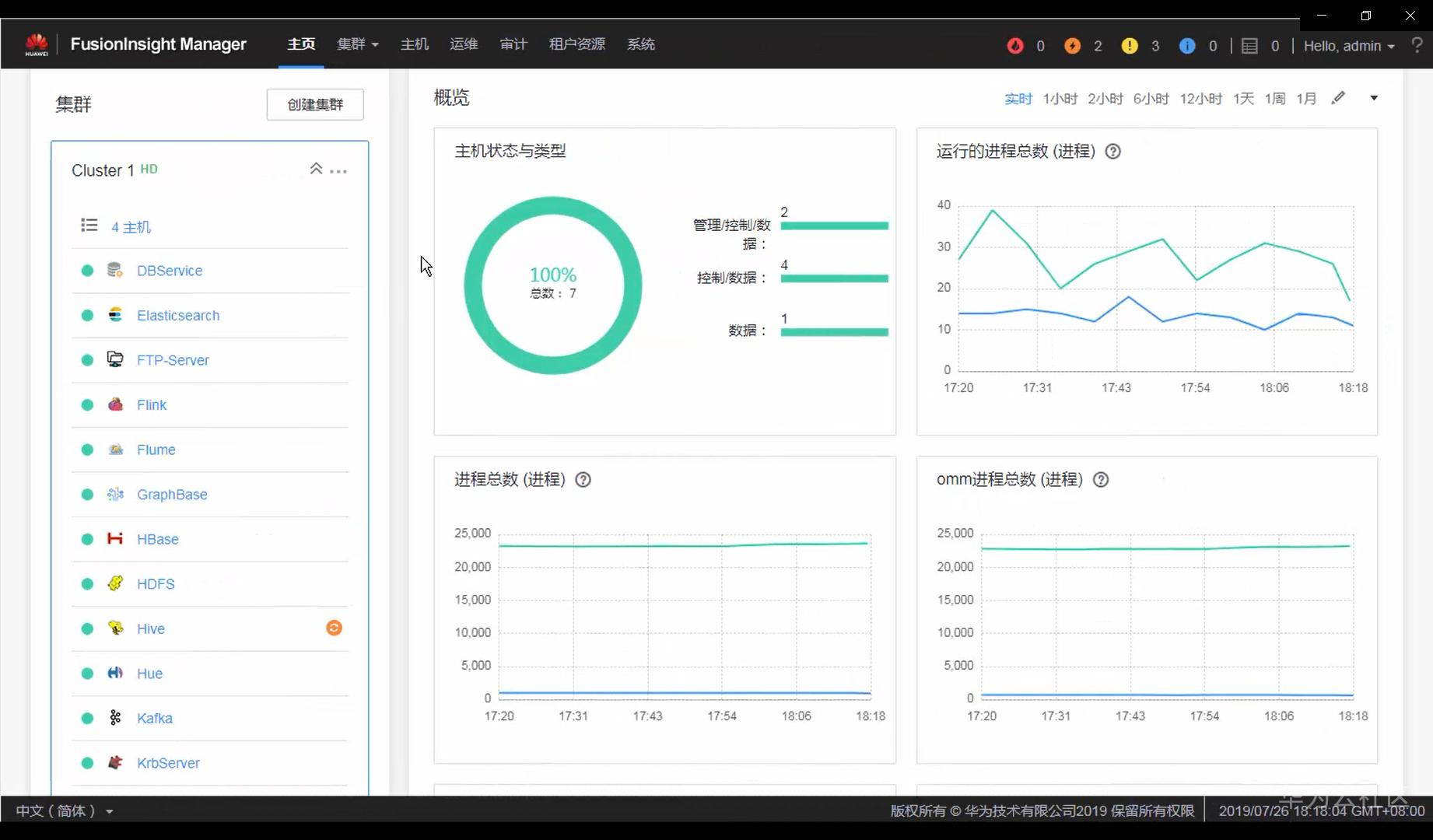Click the Elasticsearch service icon
Viewport: 1433px width, 840px height.
point(115,314)
